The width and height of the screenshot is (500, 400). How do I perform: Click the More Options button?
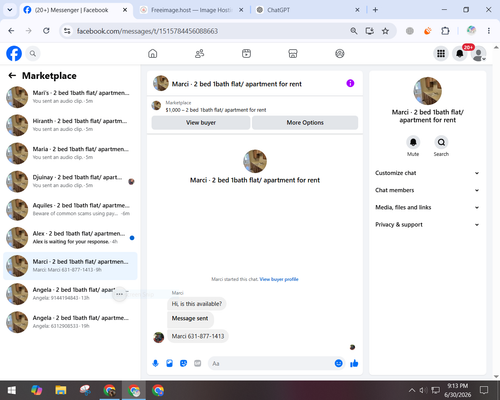pos(305,122)
